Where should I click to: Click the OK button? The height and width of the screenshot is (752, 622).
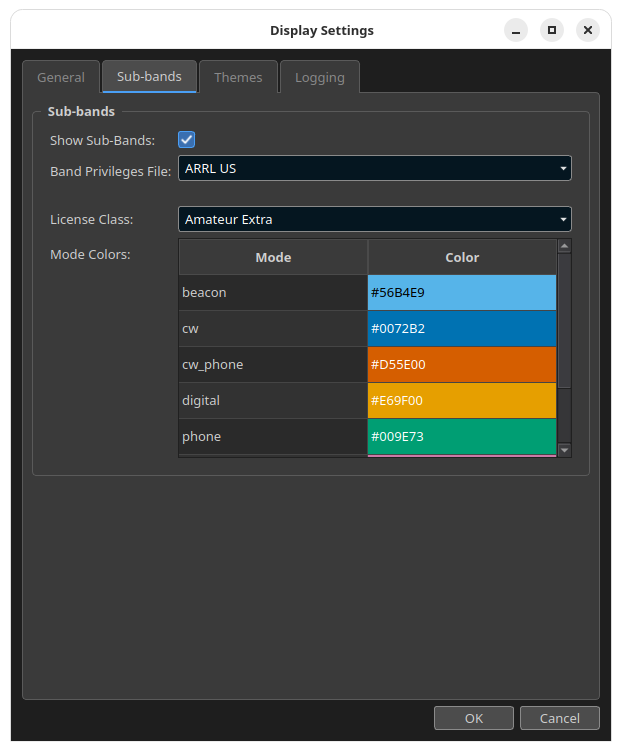point(474,718)
